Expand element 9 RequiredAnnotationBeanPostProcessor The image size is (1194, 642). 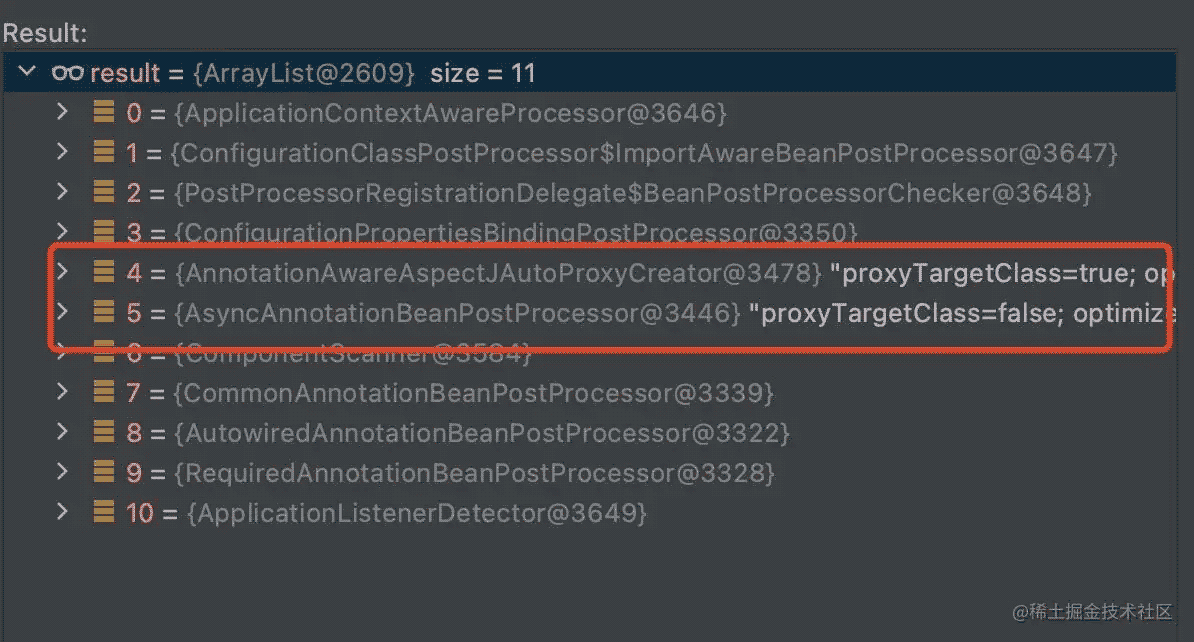point(62,471)
